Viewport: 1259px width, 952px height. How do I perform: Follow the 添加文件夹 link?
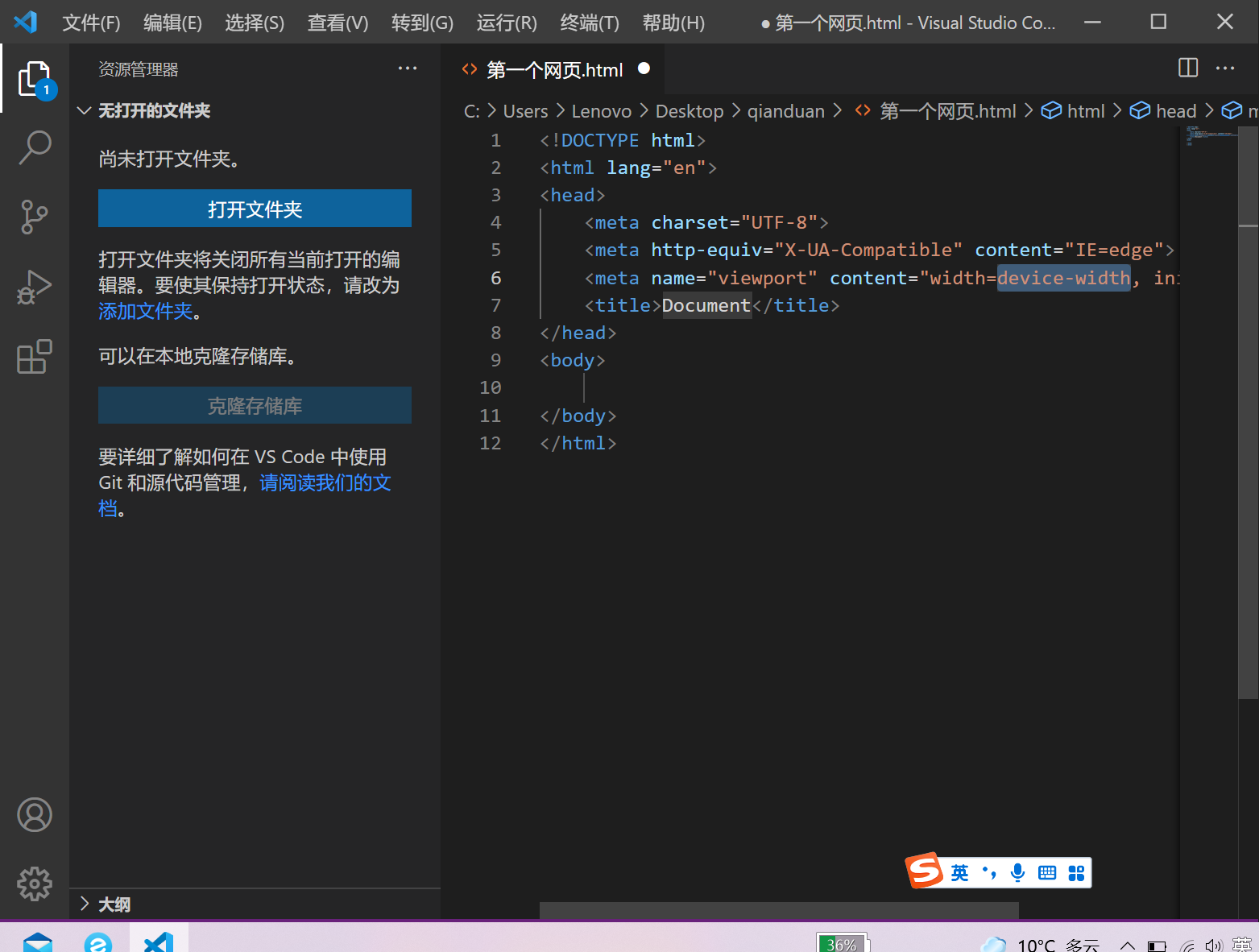pyautogui.click(x=145, y=311)
